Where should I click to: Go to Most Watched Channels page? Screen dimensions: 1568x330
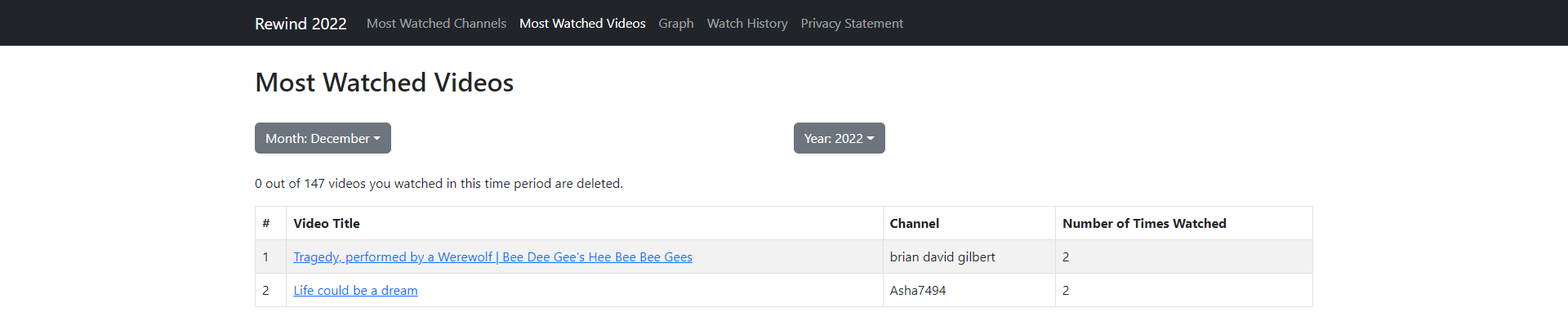436,24
